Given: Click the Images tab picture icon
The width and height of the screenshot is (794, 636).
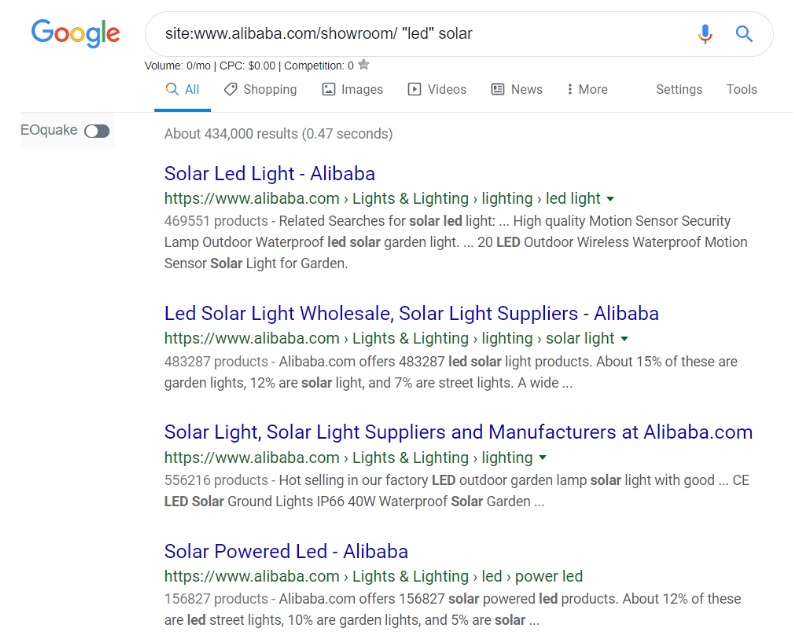Looking at the screenshot, I should (x=329, y=90).
